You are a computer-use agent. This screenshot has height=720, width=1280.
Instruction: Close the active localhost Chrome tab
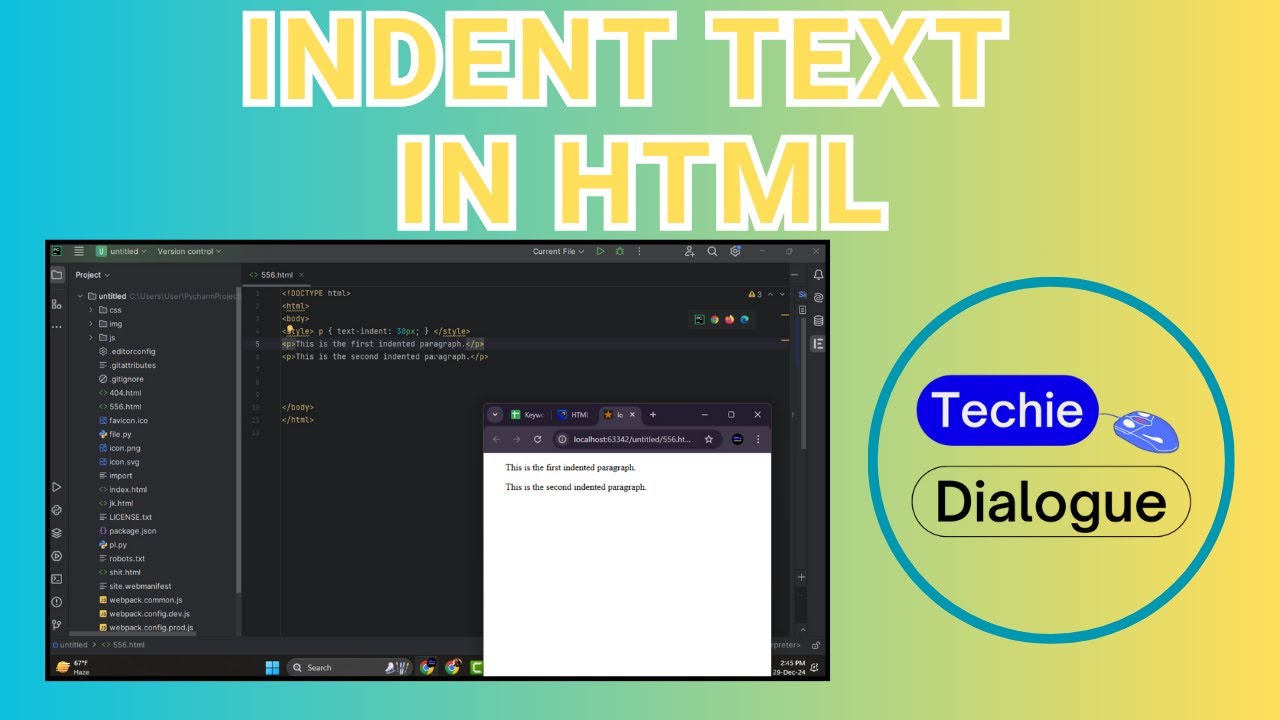point(632,414)
